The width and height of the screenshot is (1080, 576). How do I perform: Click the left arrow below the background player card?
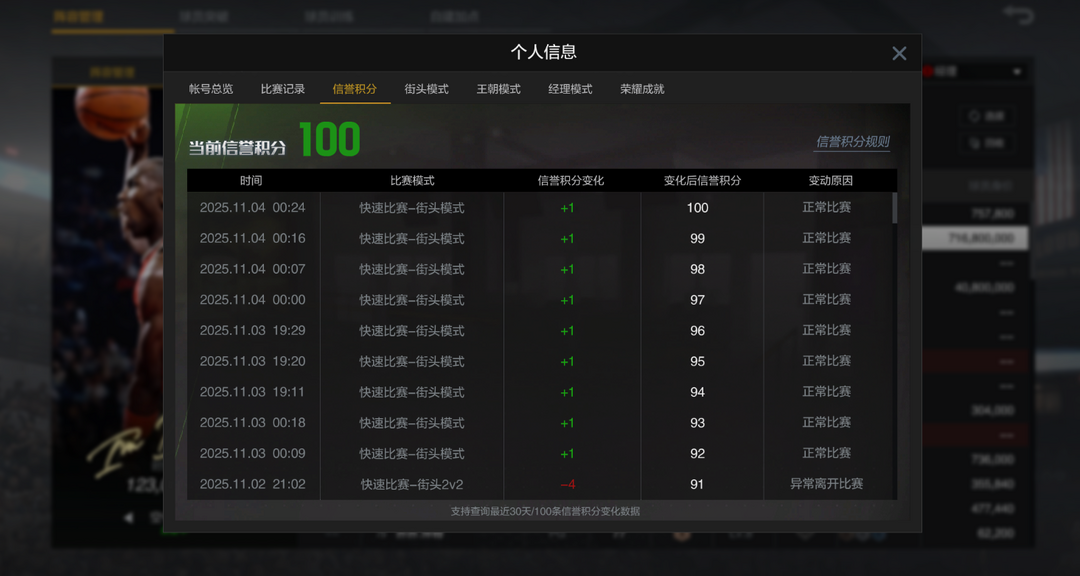click(x=128, y=518)
